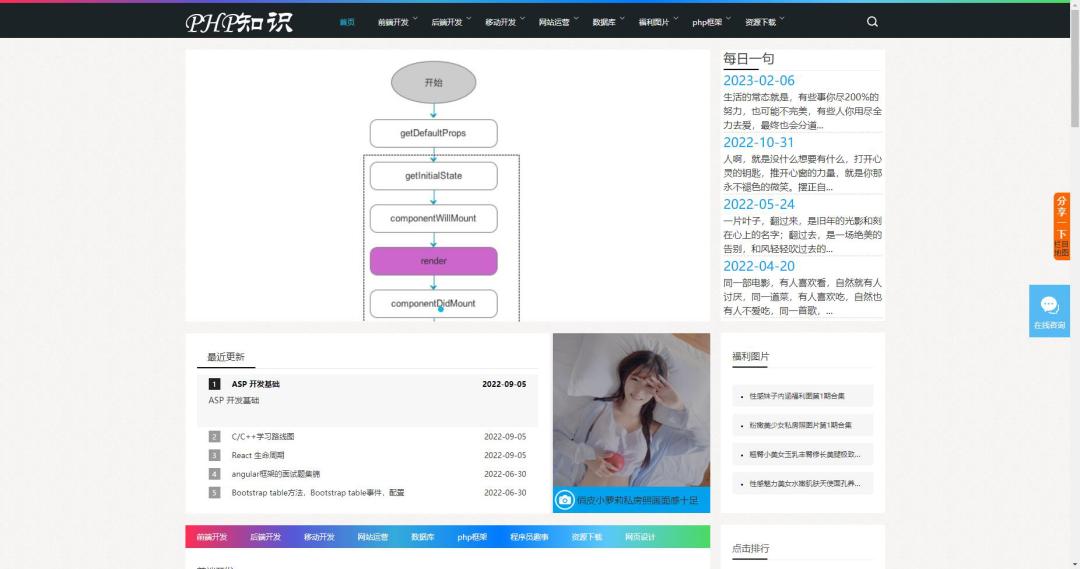Click the search magnifier icon in header
This screenshot has width=1080, height=569.
(872, 21)
